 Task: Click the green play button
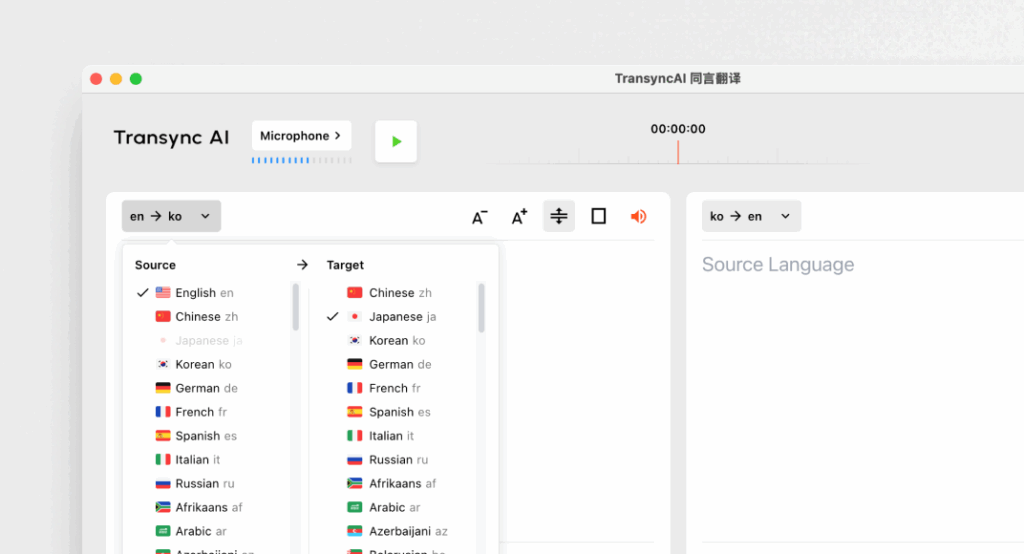[x=396, y=141]
